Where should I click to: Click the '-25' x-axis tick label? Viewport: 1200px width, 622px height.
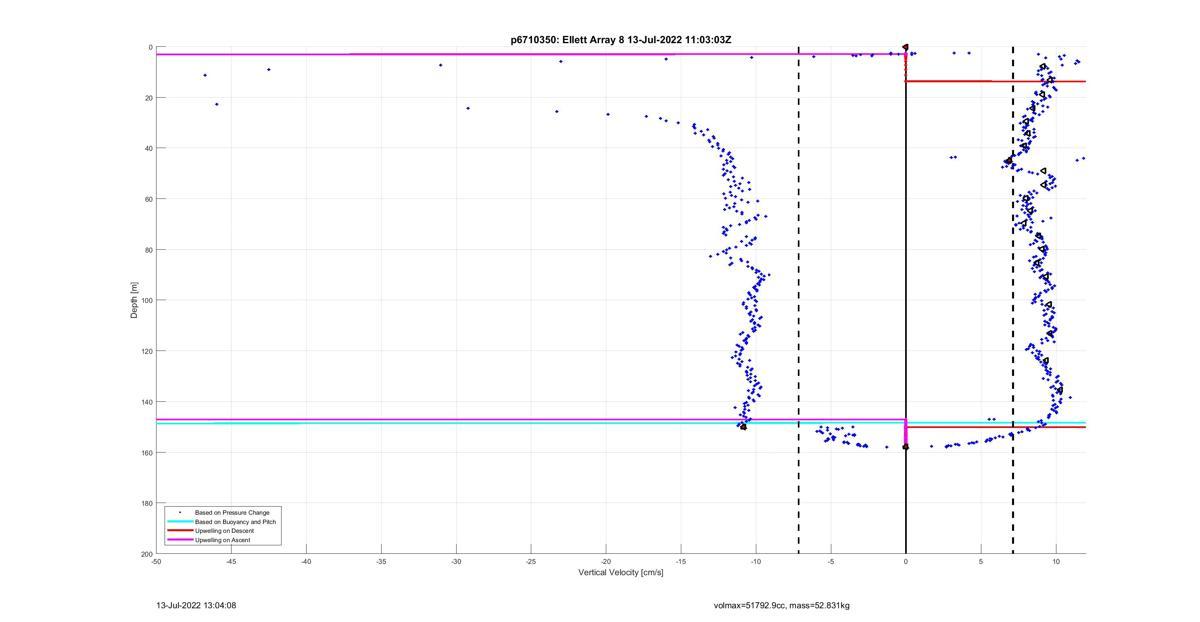[531, 561]
